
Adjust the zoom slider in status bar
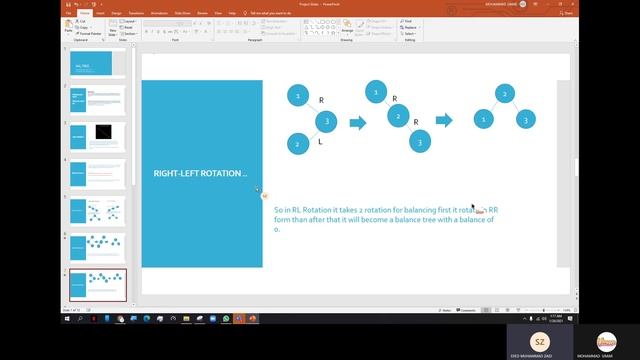(x=543, y=310)
